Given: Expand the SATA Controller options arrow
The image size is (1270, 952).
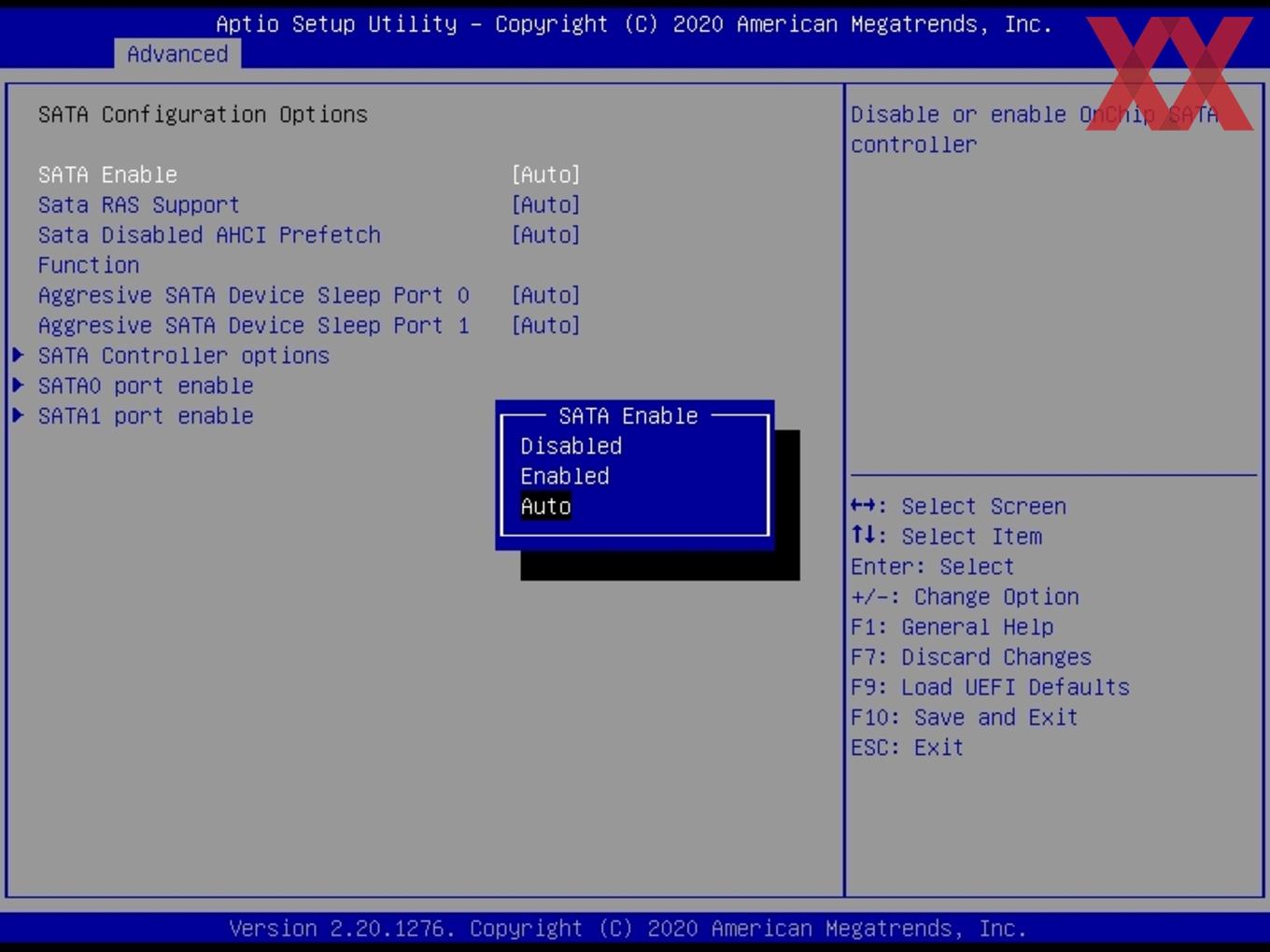Looking at the screenshot, I should click(x=18, y=355).
